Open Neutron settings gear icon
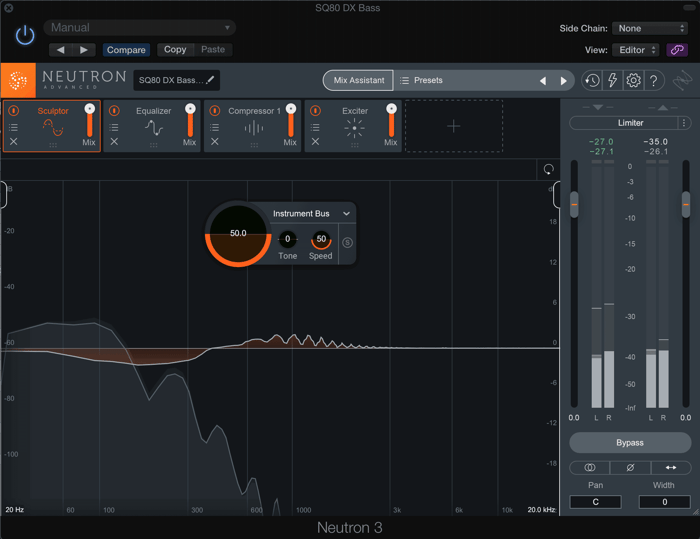 (x=633, y=81)
